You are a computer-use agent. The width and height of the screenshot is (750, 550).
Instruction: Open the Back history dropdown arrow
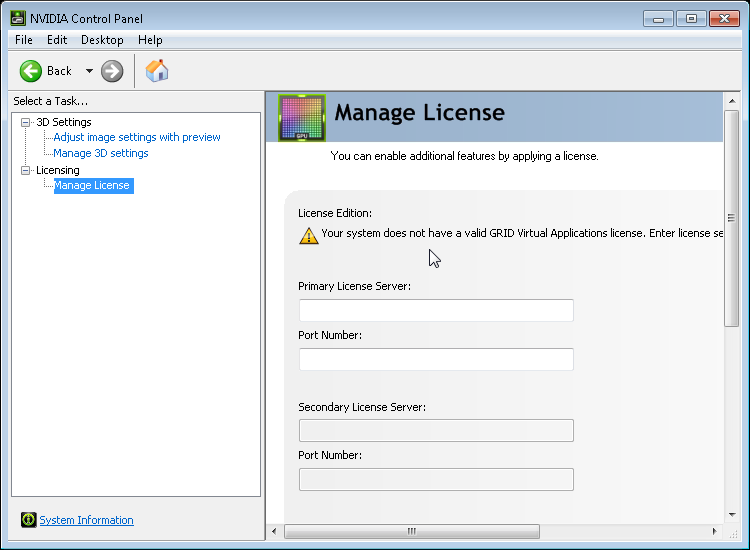coord(89,71)
